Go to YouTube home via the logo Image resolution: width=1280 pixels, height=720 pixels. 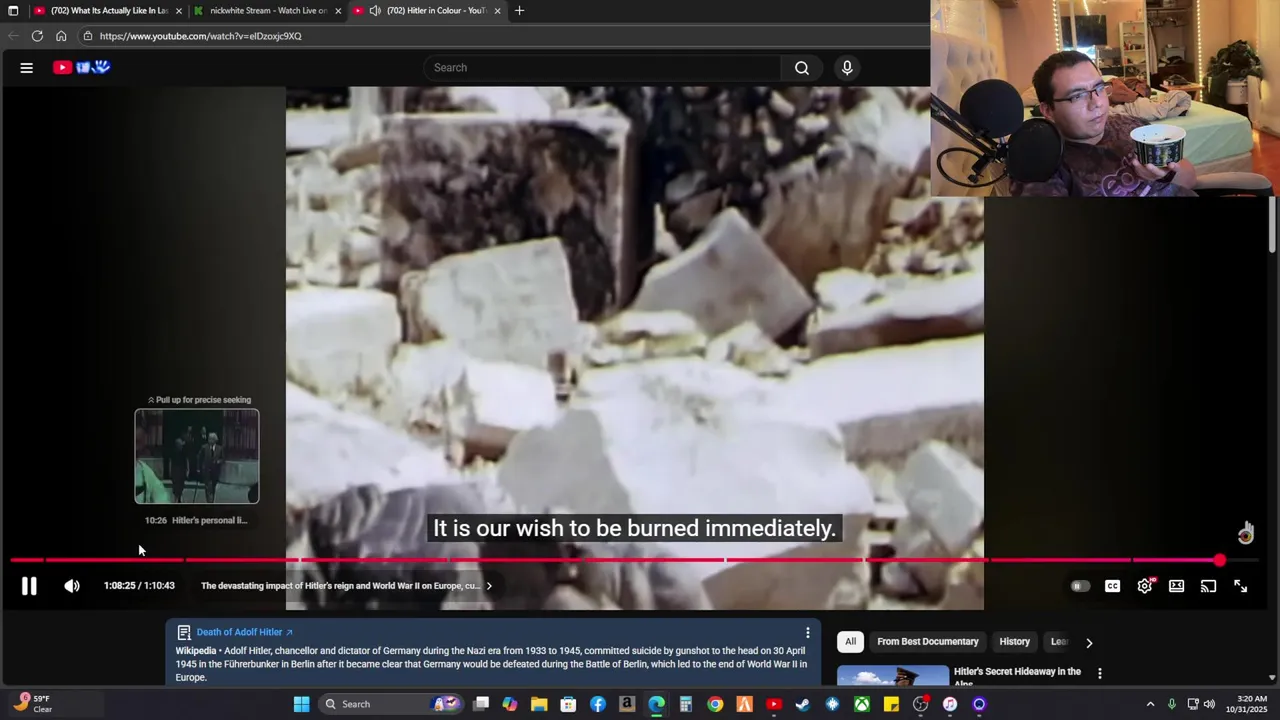[x=81, y=68]
